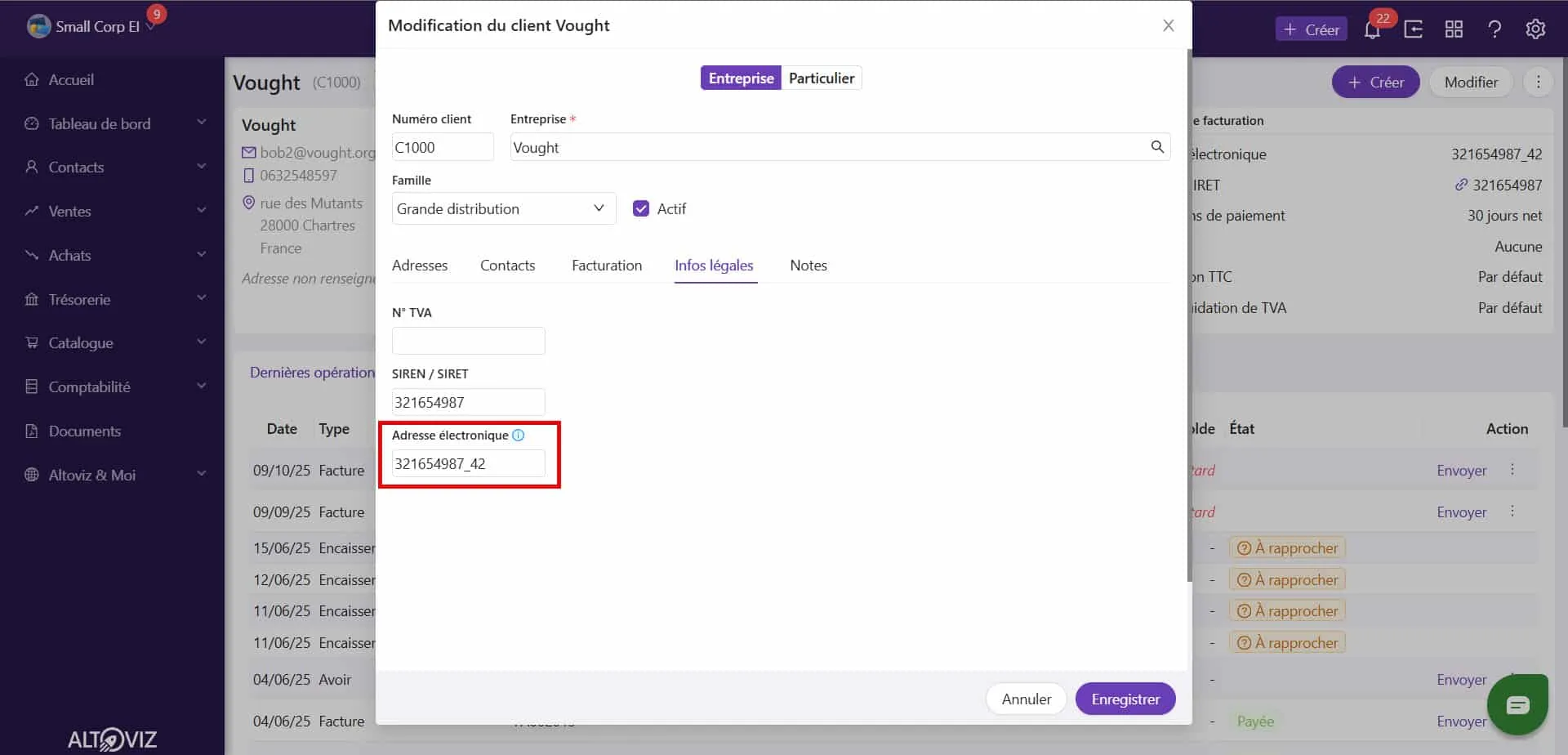Switch to the Notes tab
Screen dimensions: 1568x755
point(808,266)
